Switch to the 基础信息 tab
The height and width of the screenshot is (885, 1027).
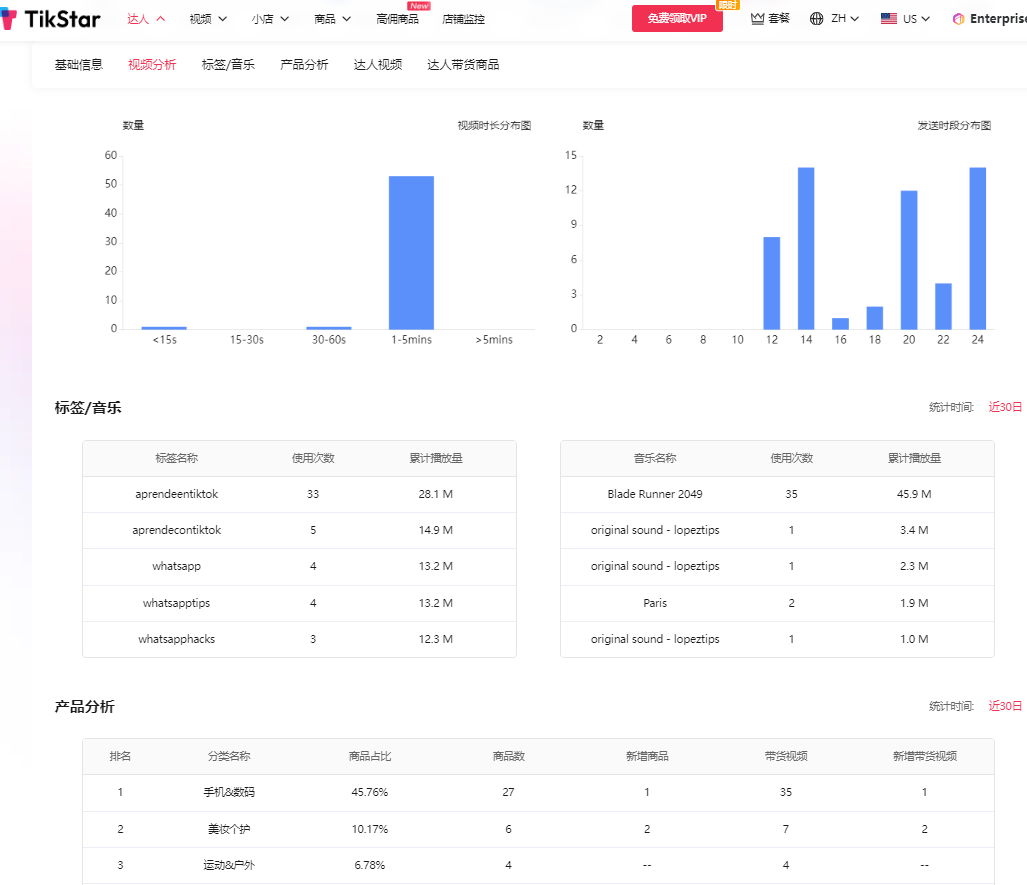click(79, 62)
